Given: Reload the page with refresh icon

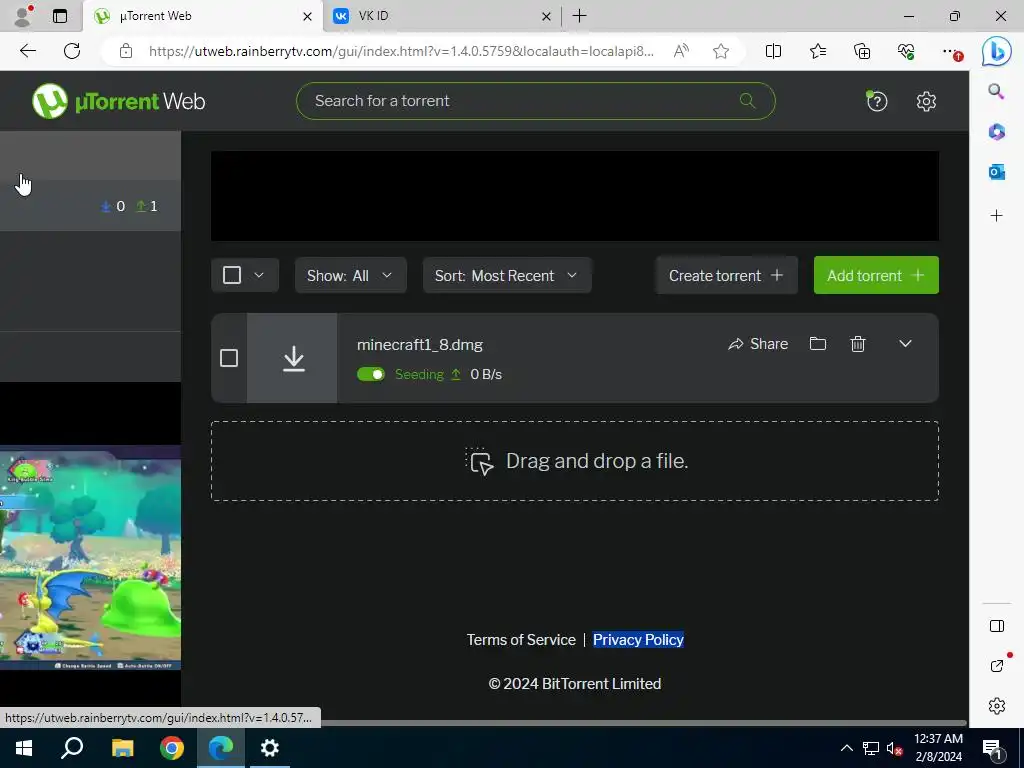Looking at the screenshot, I should [x=72, y=51].
